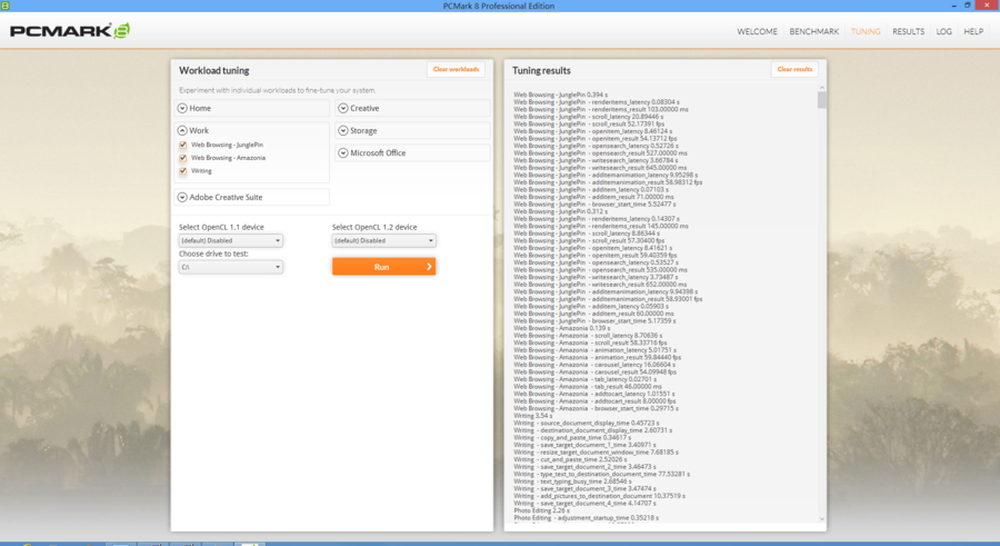
Task: Uncheck Web Browsing - JunglePin workload
Action: coord(183,145)
